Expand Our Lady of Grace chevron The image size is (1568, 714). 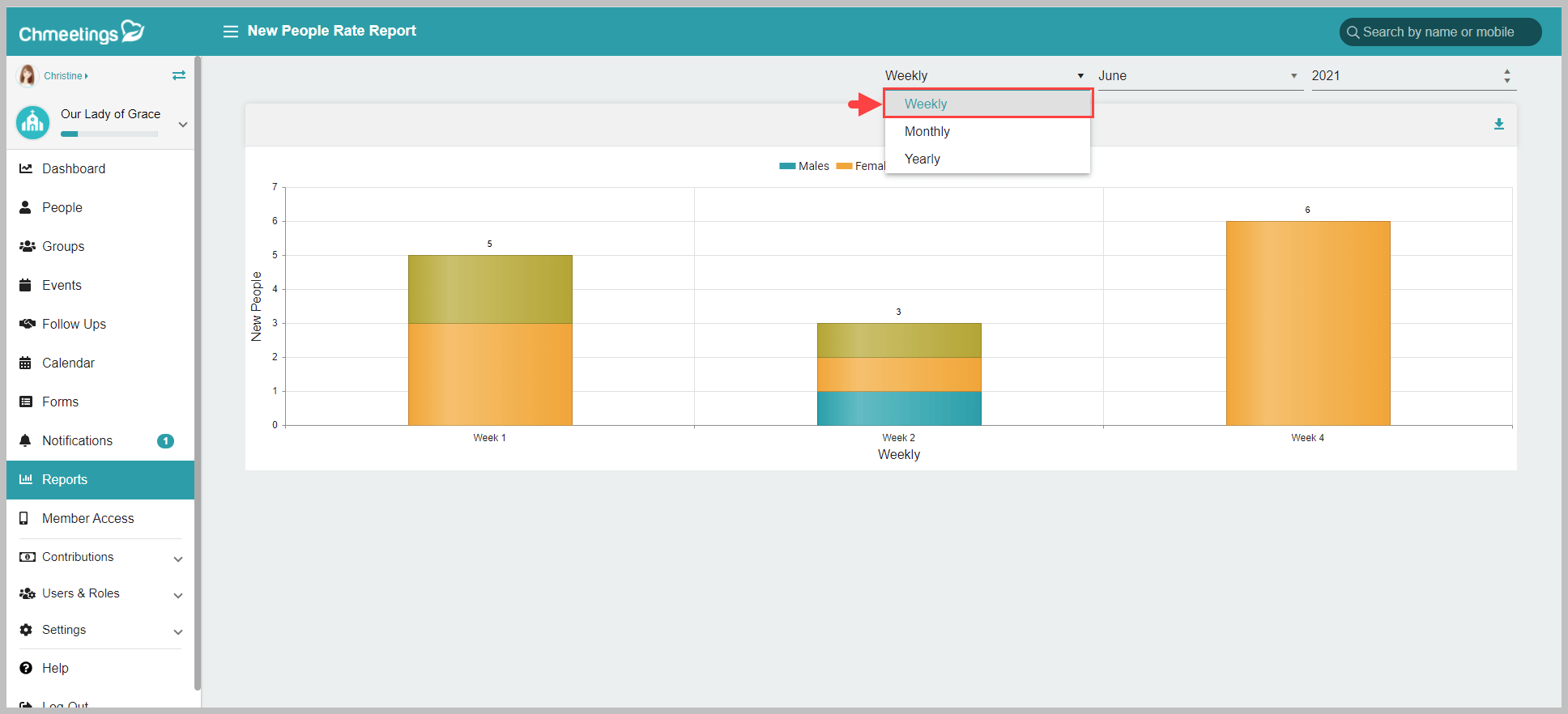pyautogui.click(x=183, y=125)
